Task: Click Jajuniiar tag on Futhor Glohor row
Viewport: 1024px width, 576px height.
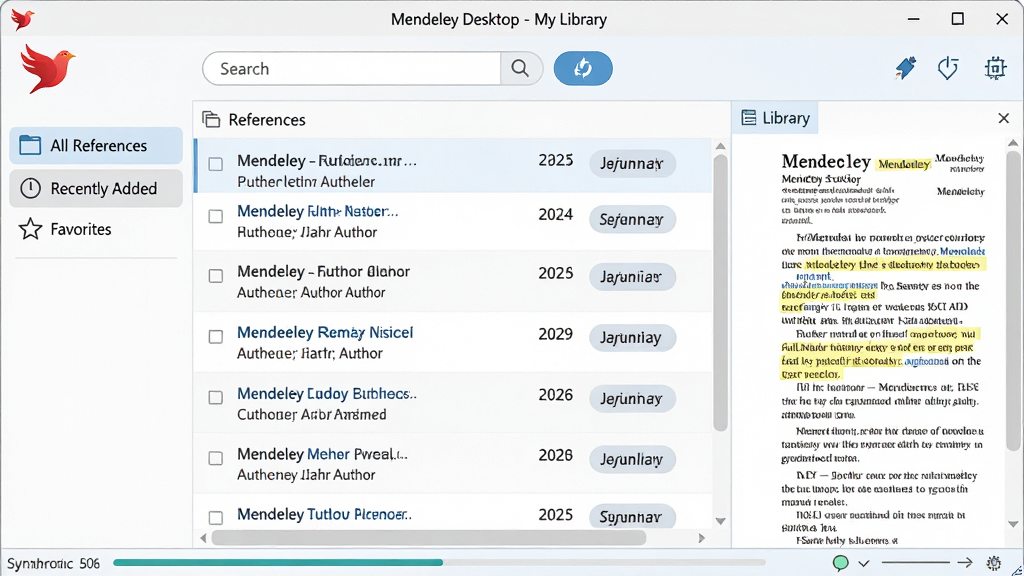Action: 632,277
